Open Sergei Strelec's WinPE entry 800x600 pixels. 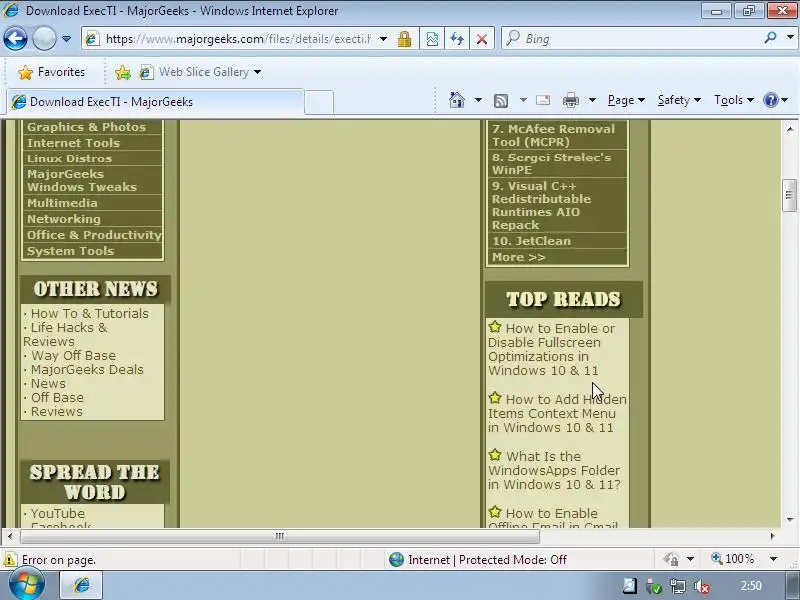click(x=551, y=164)
